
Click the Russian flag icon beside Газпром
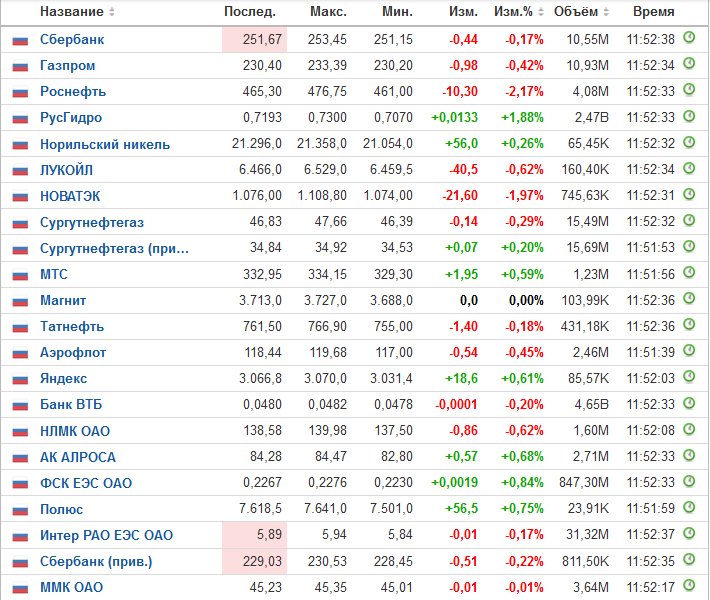tap(20, 67)
